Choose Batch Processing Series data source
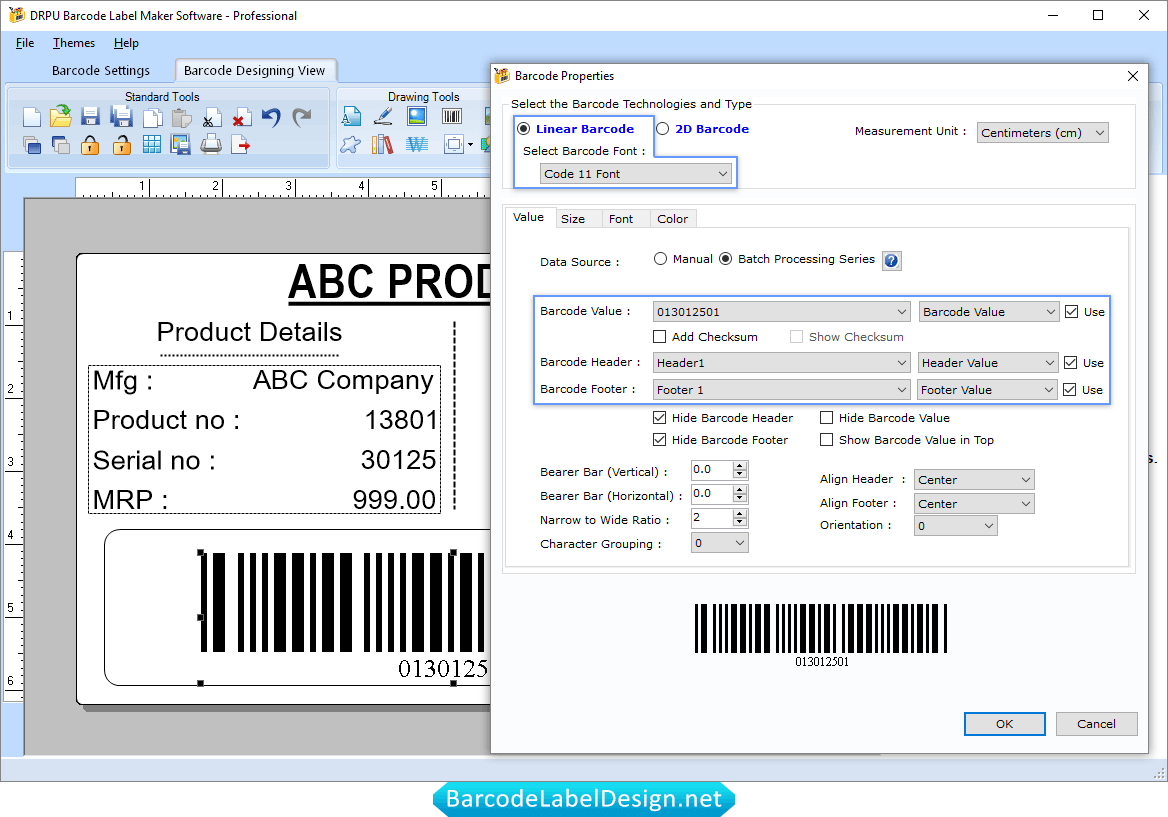This screenshot has height=817, width=1168. point(726,258)
